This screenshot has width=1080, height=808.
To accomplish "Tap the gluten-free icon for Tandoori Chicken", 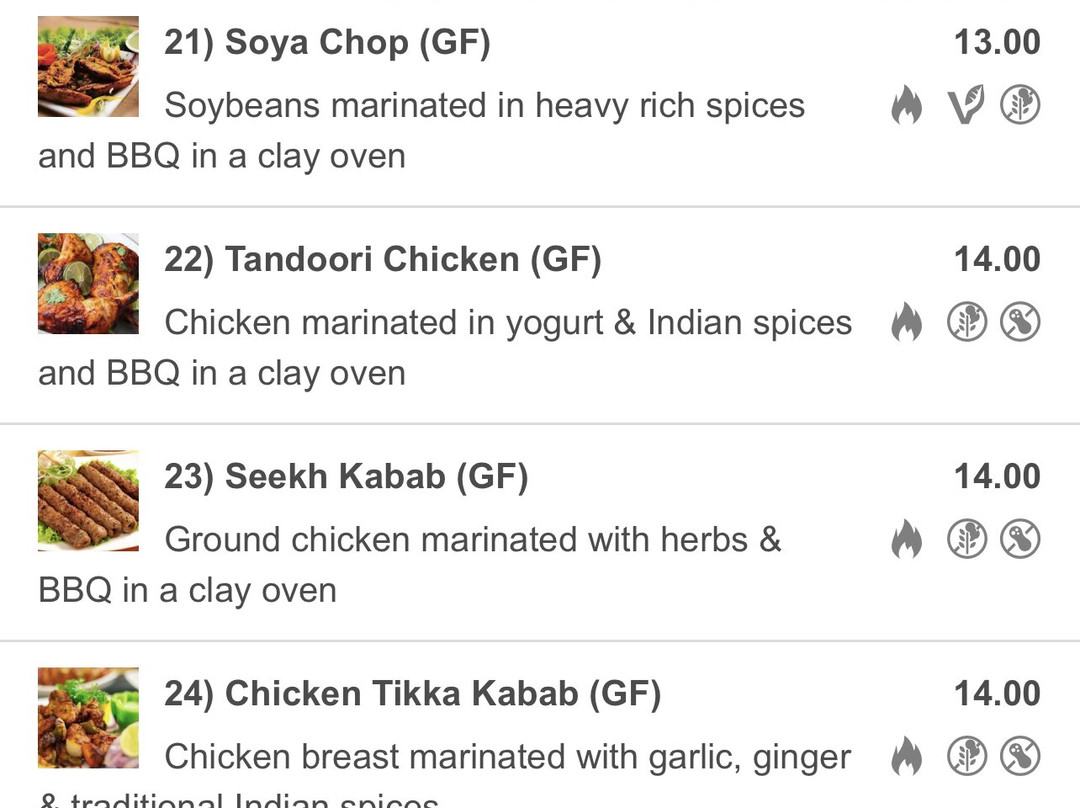I will 967,322.
